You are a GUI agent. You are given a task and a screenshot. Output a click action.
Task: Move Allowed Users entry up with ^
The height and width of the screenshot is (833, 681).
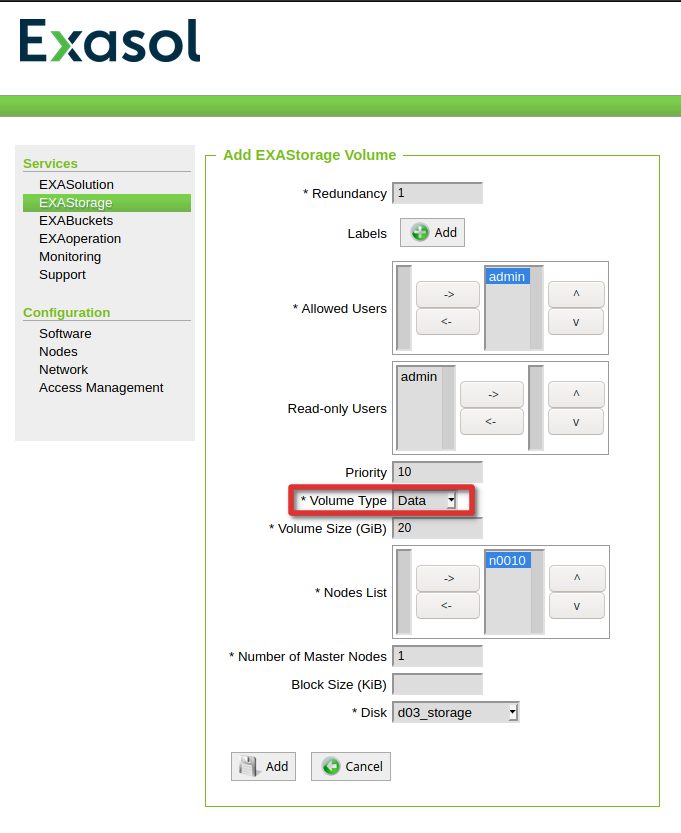point(576,294)
